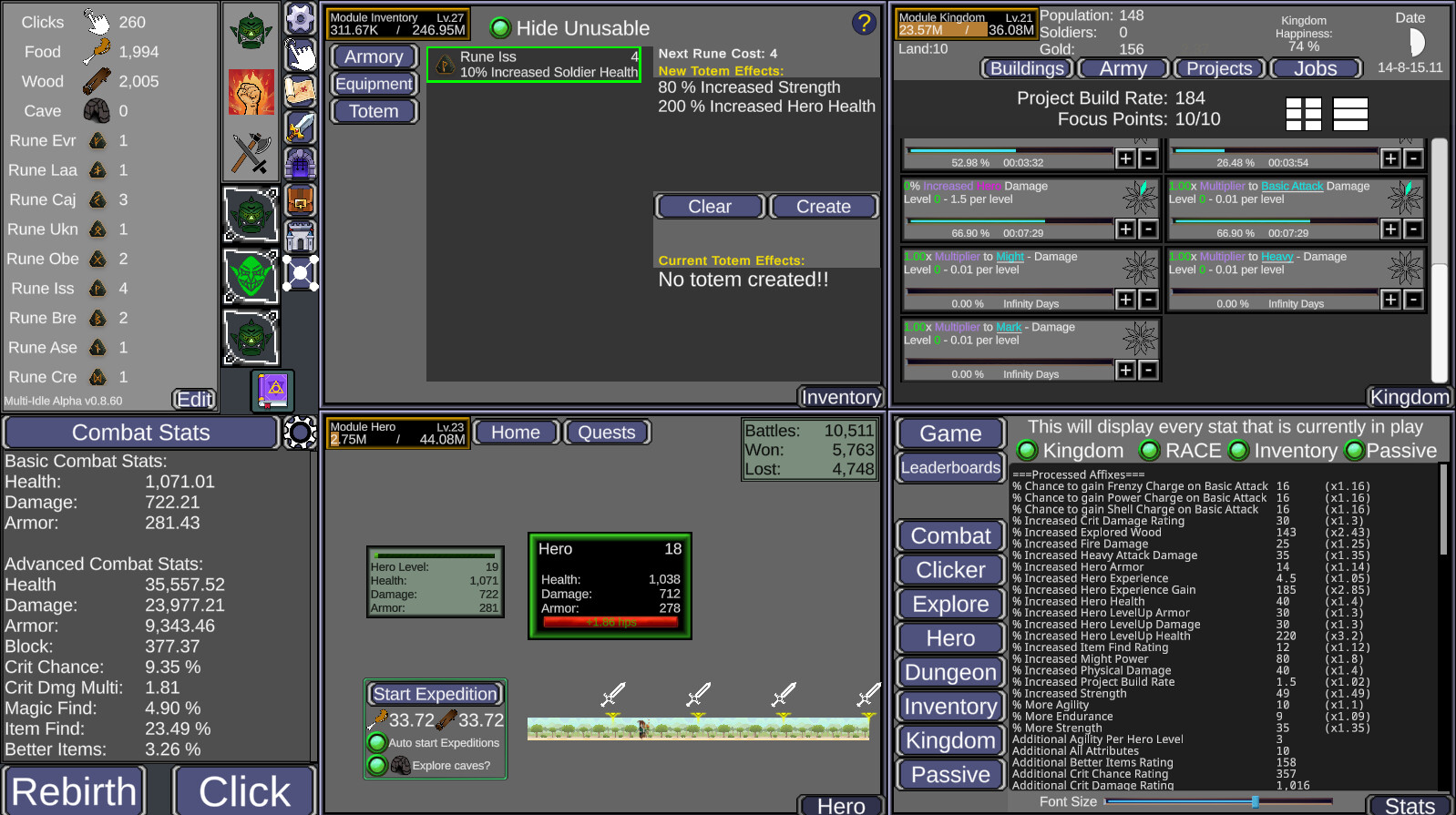Toggle the RACE stat filter
1456x815 pixels.
click(1150, 451)
